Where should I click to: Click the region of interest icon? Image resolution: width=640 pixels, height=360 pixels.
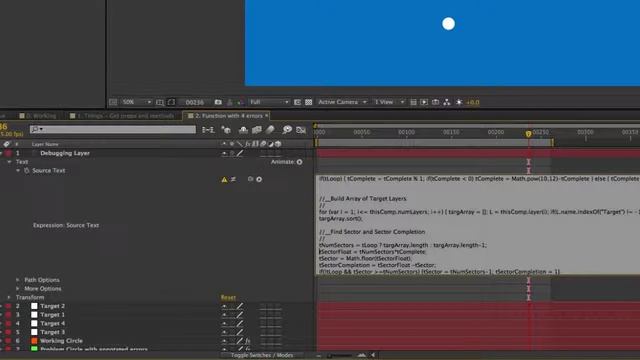tap(298, 102)
